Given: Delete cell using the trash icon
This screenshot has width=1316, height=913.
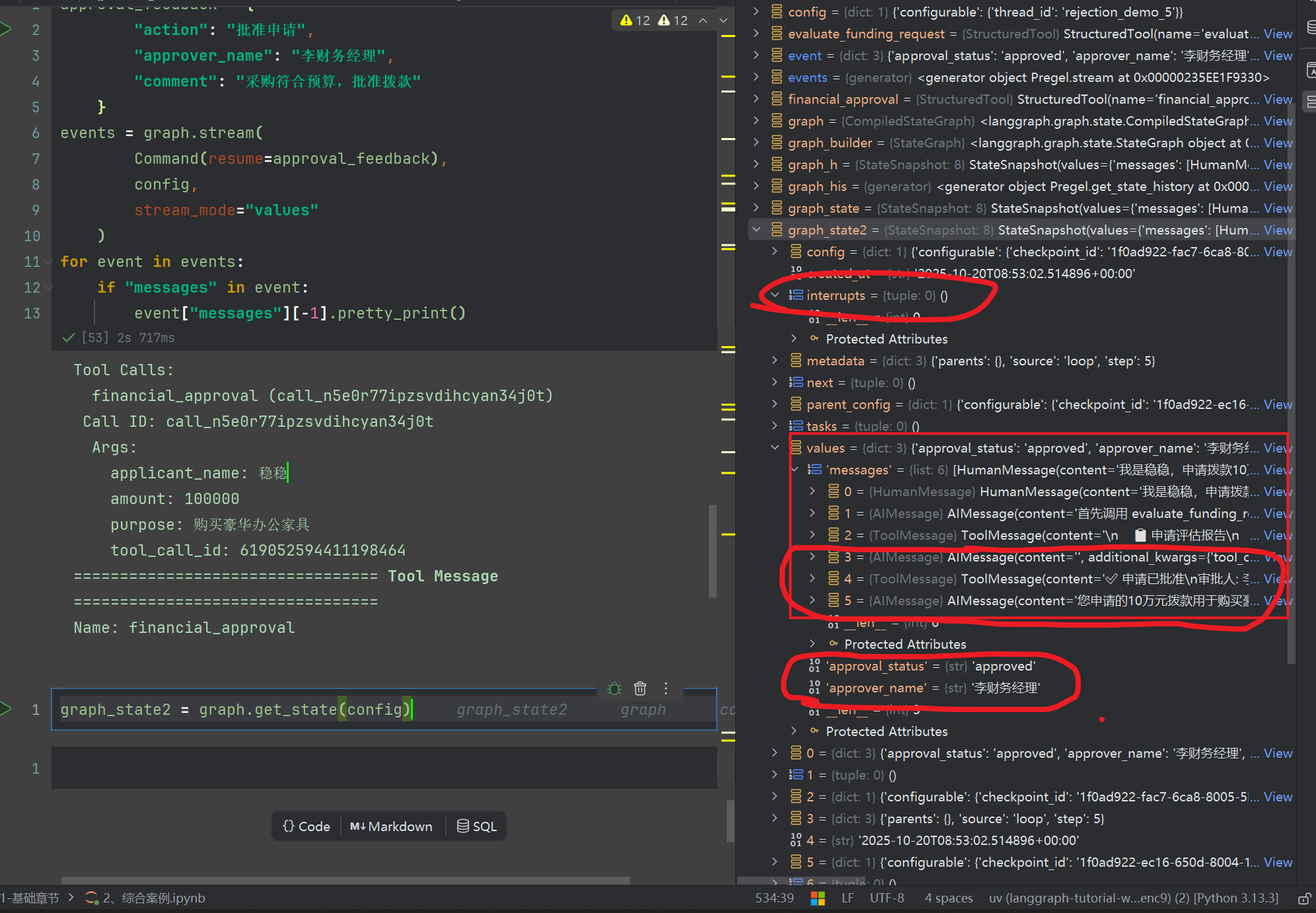Looking at the screenshot, I should tap(640, 688).
